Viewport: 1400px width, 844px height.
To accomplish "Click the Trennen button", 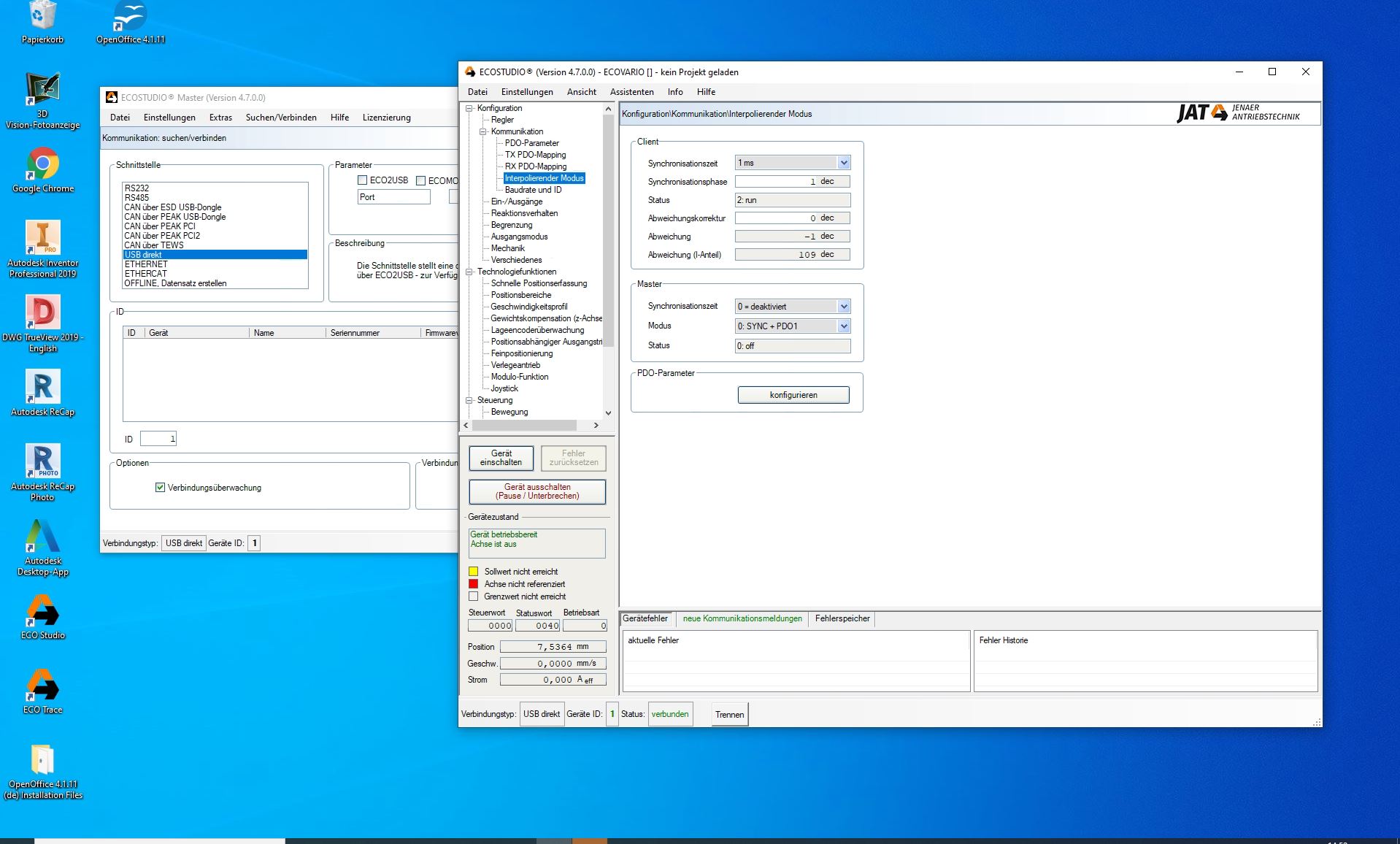I will pos(730,714).
